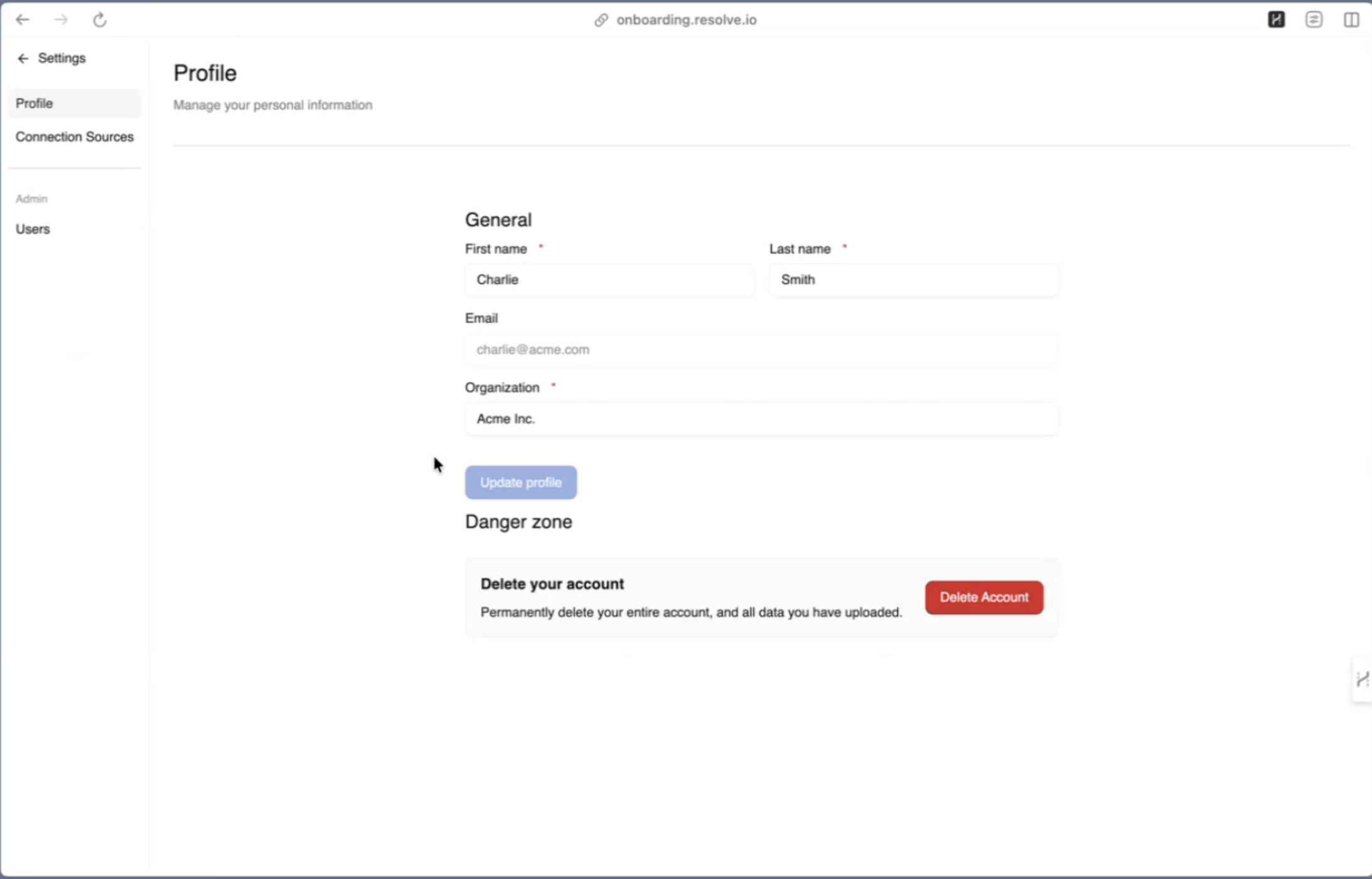Click the split-view layout icon top-right
Image resolution: width=1372 pixels, height=879 pixels.
1351,19
